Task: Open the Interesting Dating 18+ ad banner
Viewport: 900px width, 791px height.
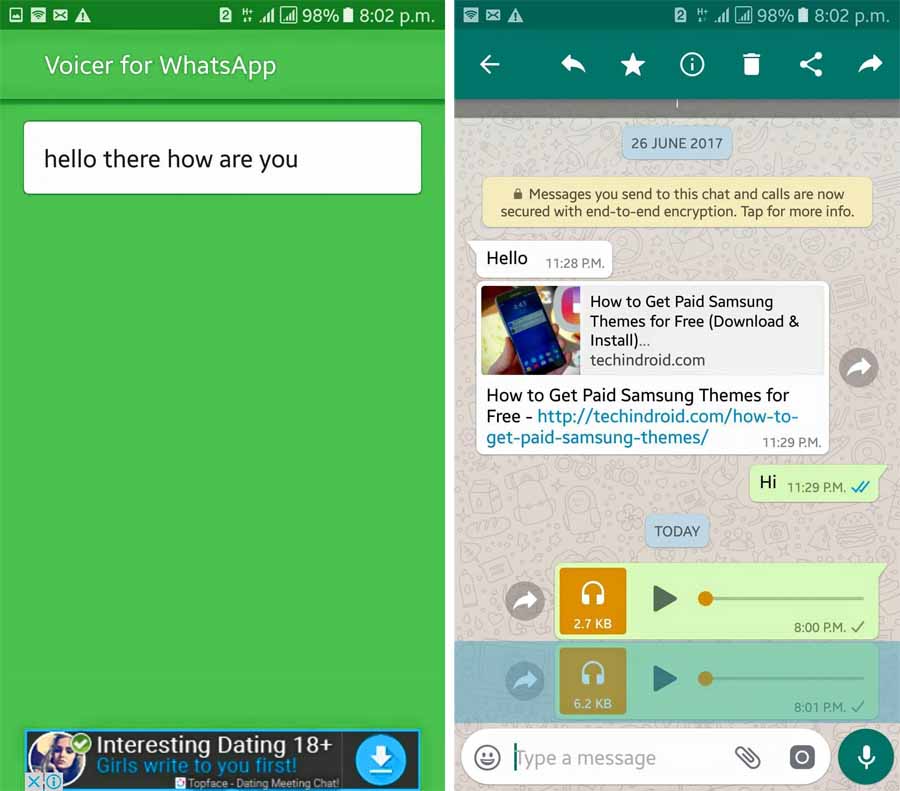Action: tap(222, 760)
